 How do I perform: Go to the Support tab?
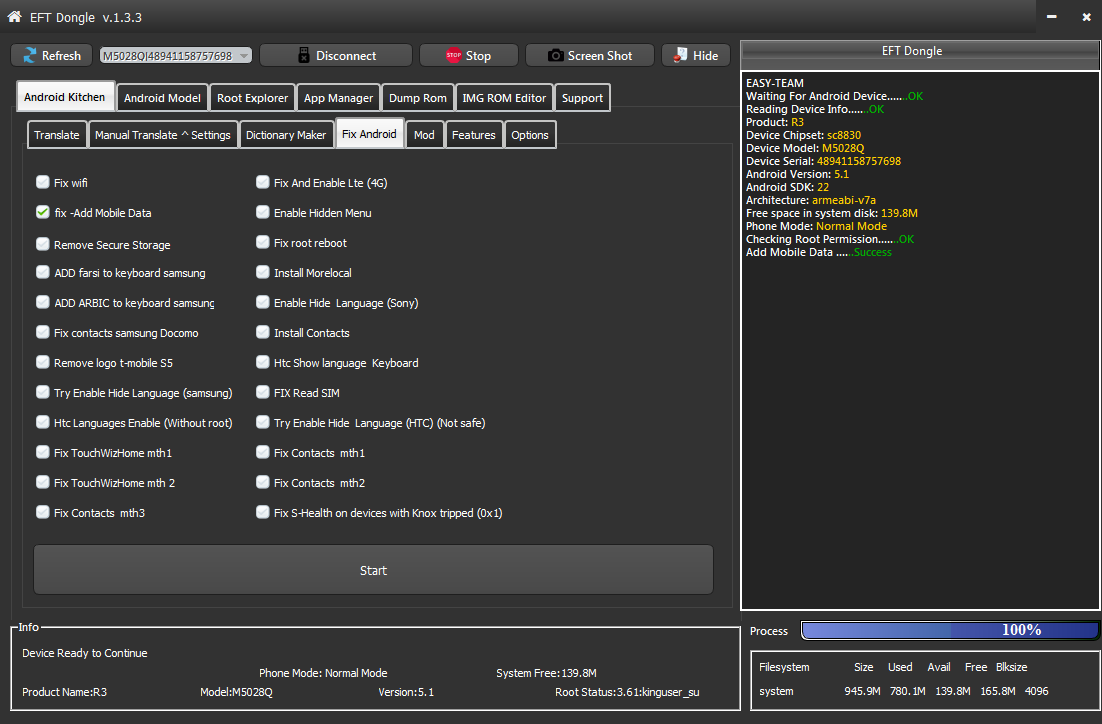pos(582,98)
